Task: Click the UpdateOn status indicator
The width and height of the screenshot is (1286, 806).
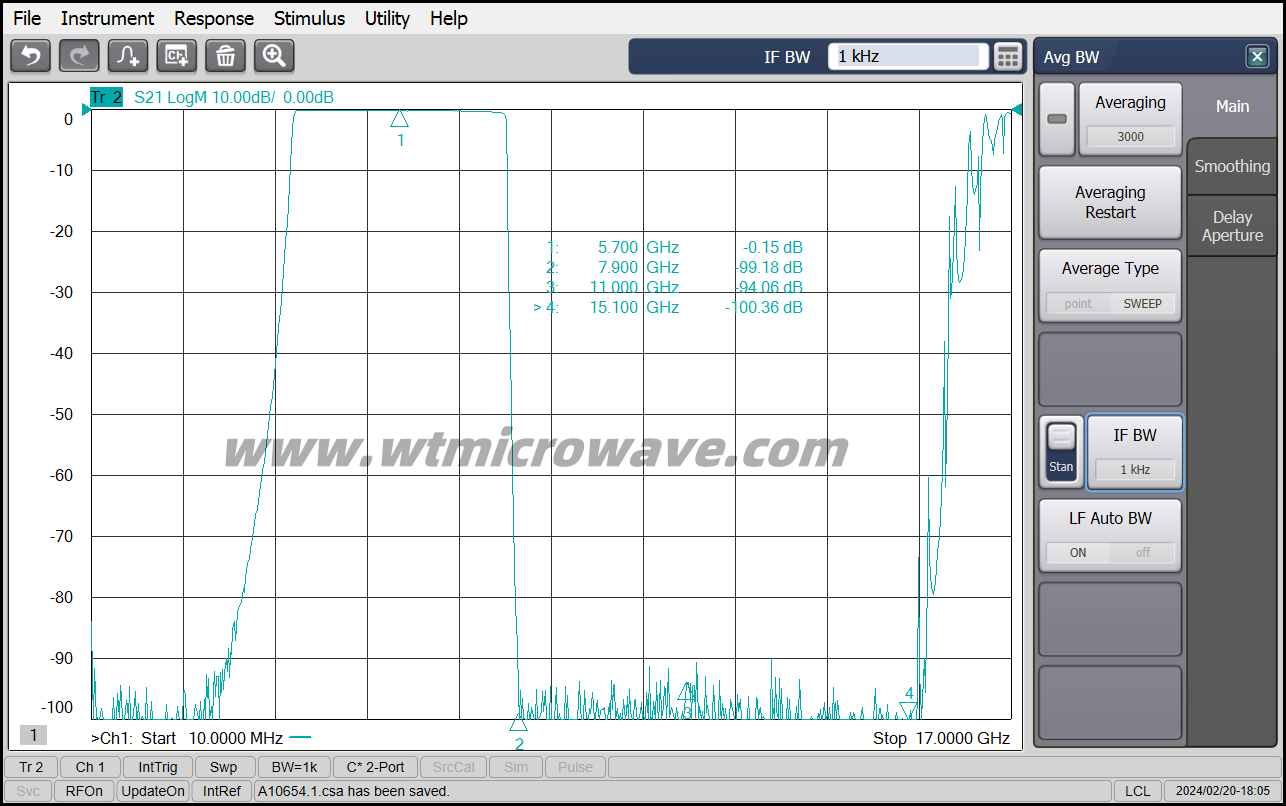Action: [x=153, y=791]
